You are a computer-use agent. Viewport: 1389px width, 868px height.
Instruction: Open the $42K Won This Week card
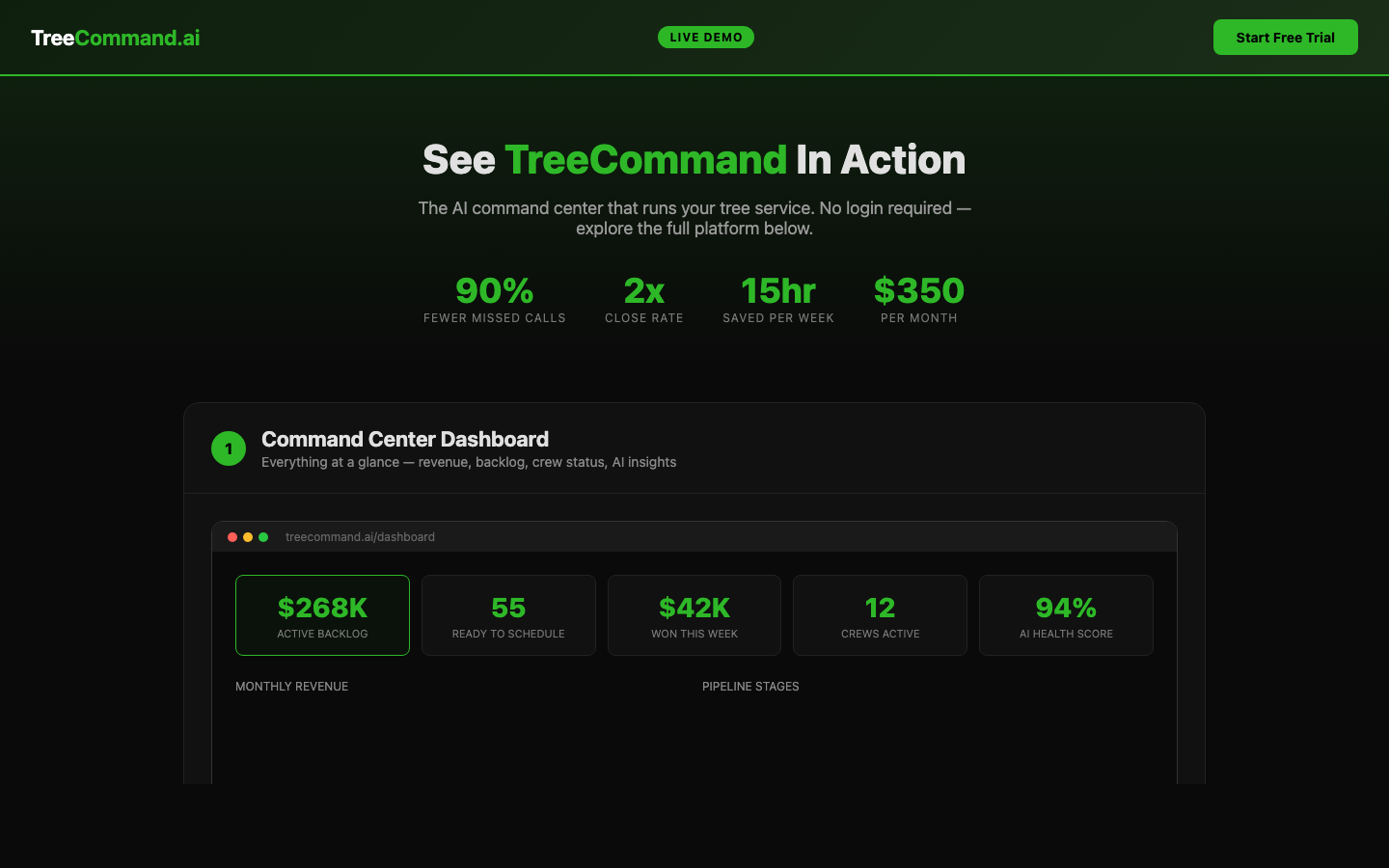point(694,615)
